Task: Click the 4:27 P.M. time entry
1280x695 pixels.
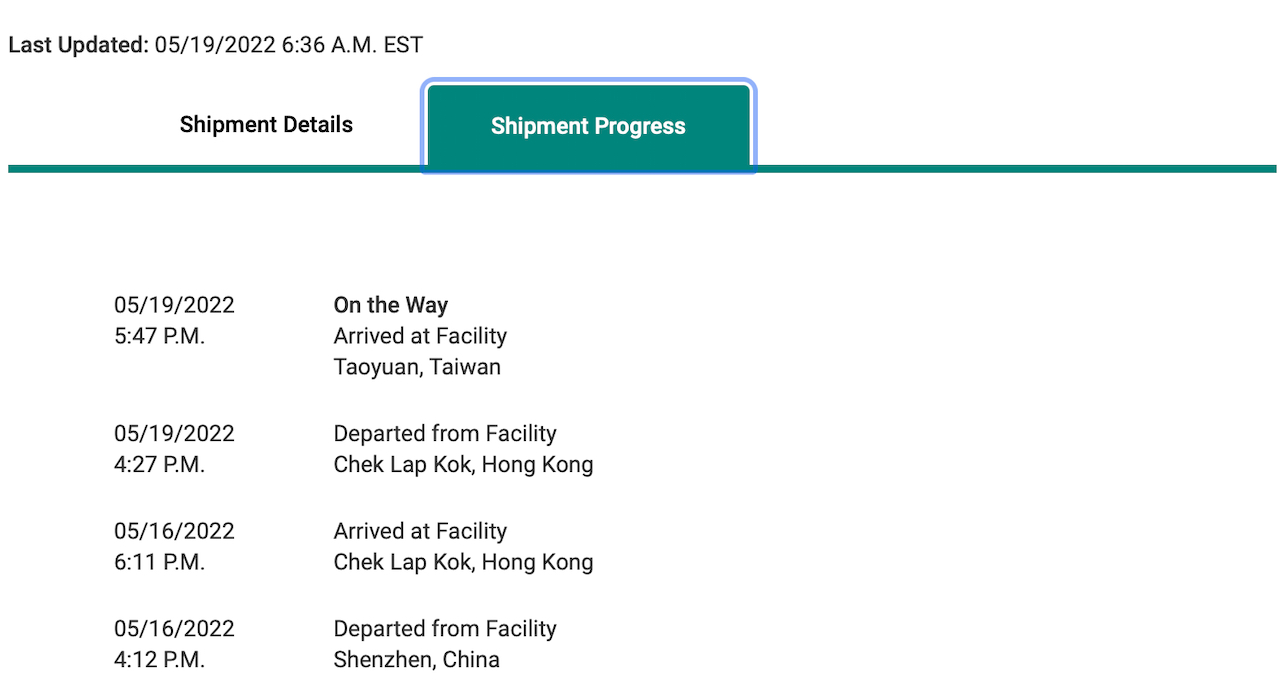Action: (x=160, y=464)
